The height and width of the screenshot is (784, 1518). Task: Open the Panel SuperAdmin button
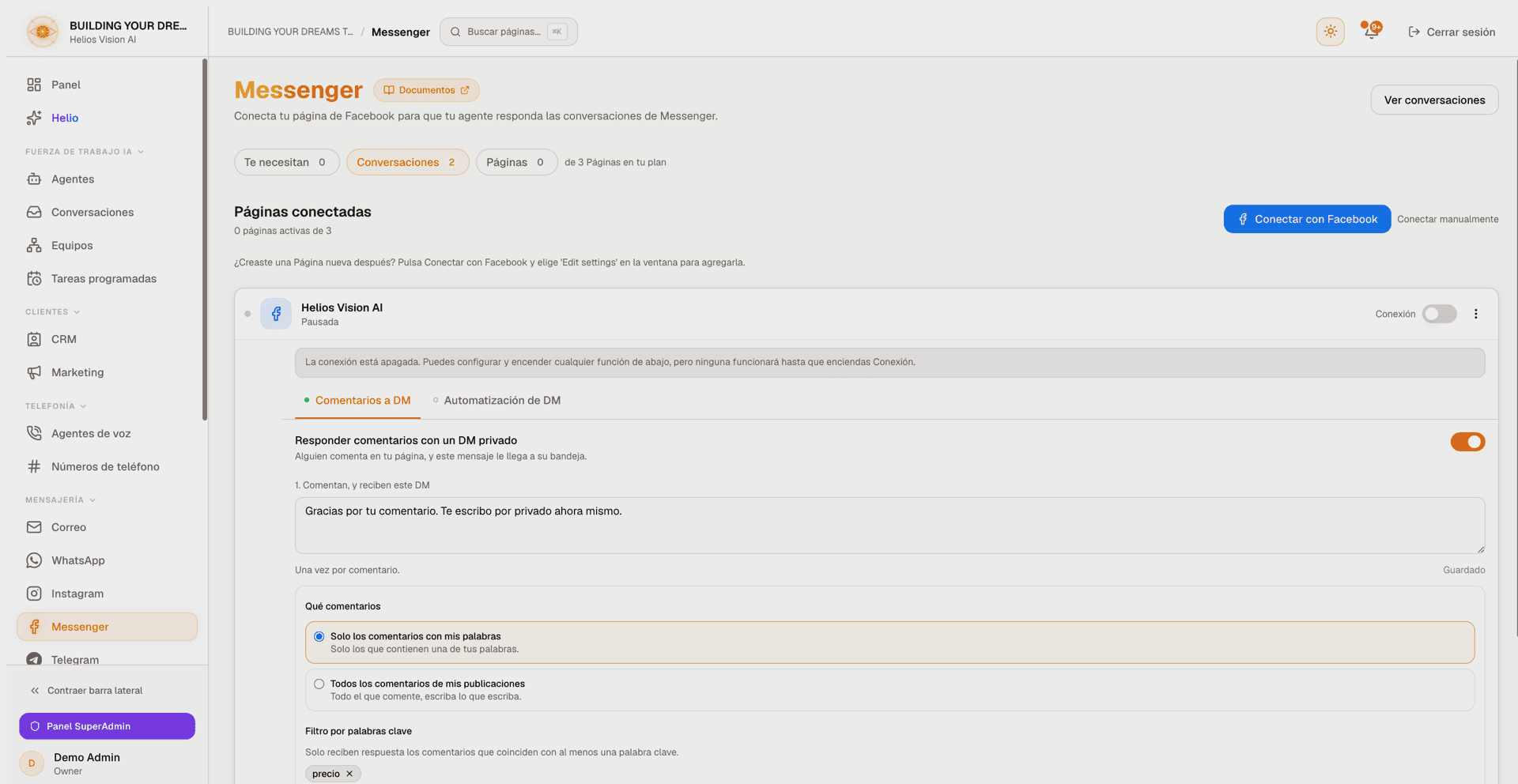[x=107, y=727]
